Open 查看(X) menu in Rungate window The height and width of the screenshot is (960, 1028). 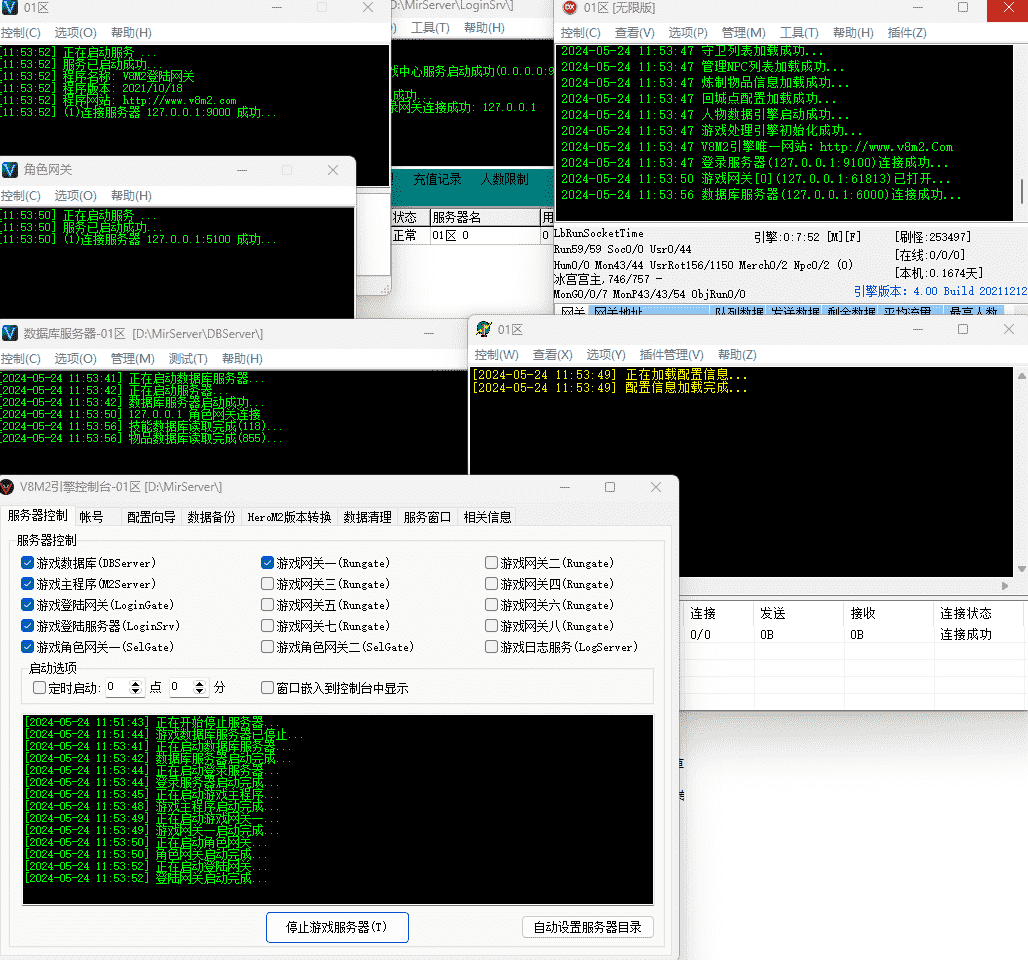(x=553, y=355)
